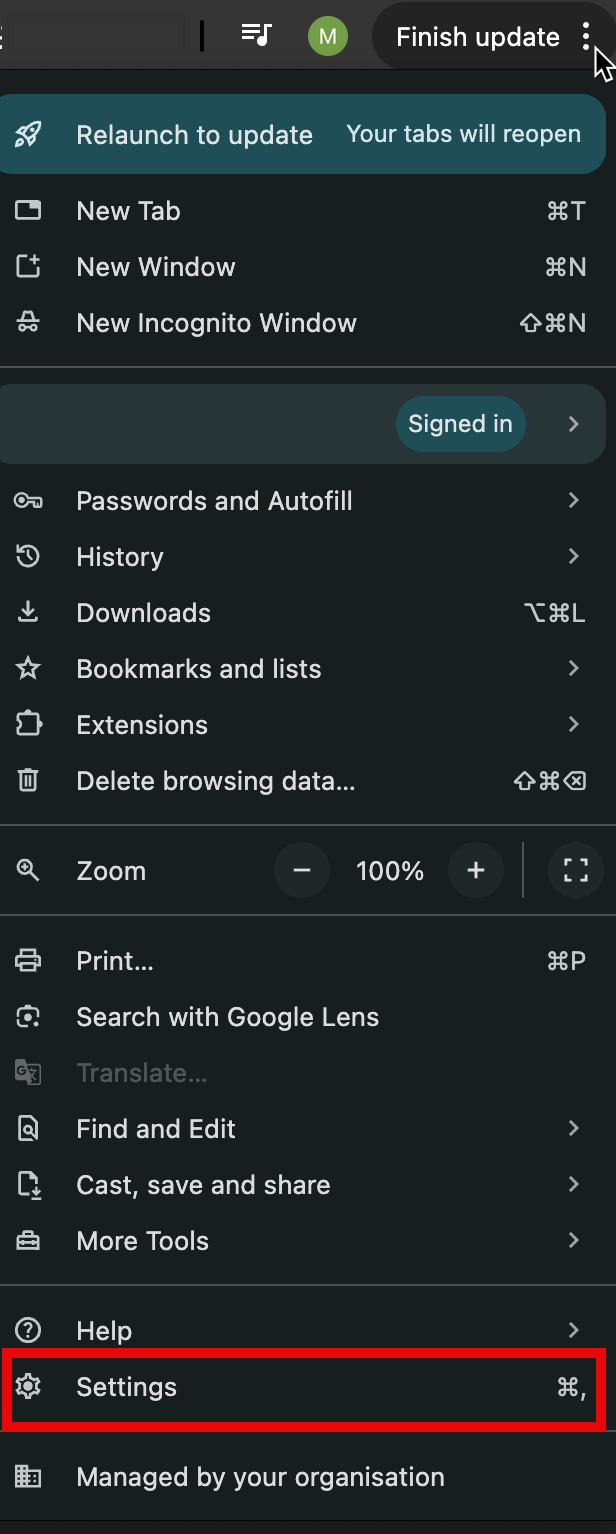Viewport: 616px width, 1534px height.
Task: Open the green M profile avatar
Action: (x=327, y=37)
